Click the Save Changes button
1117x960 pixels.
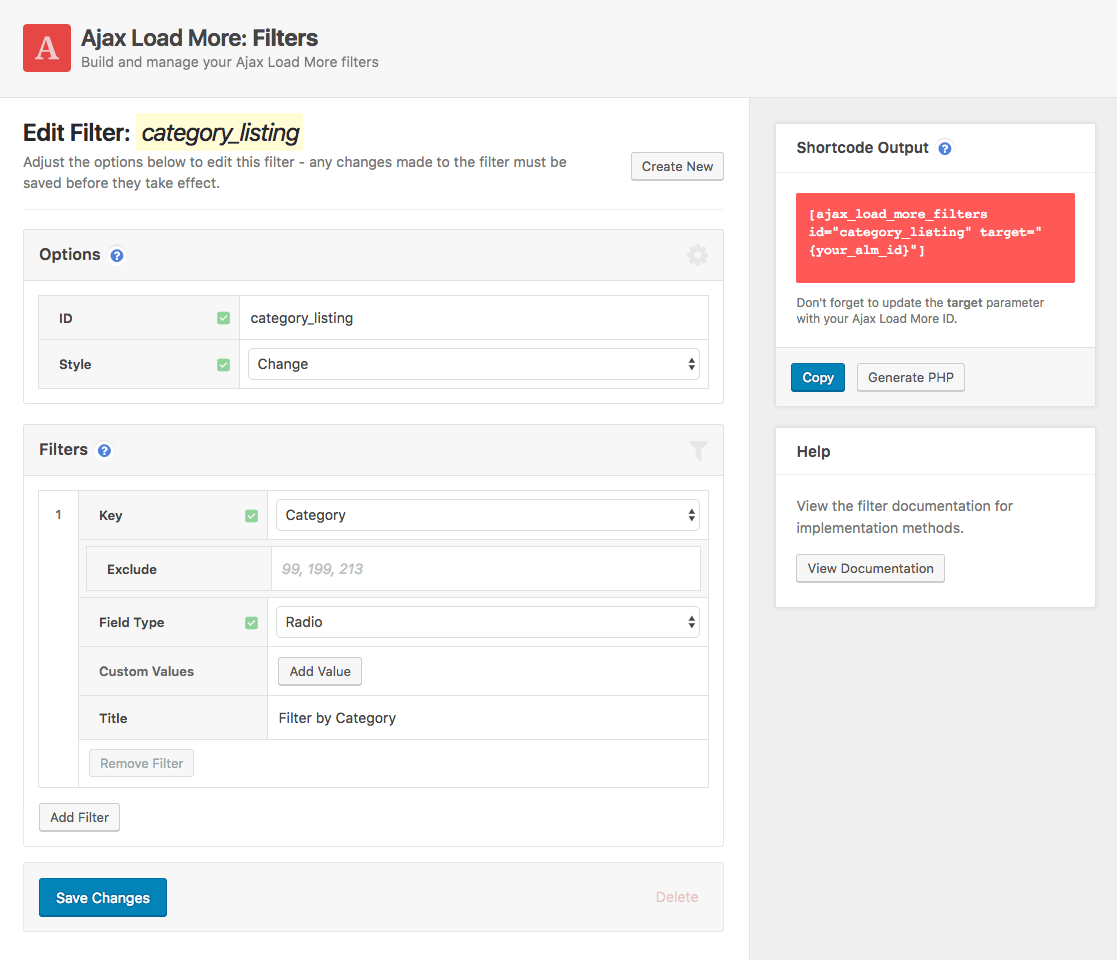pyautogui.click(x=103, y=897)
